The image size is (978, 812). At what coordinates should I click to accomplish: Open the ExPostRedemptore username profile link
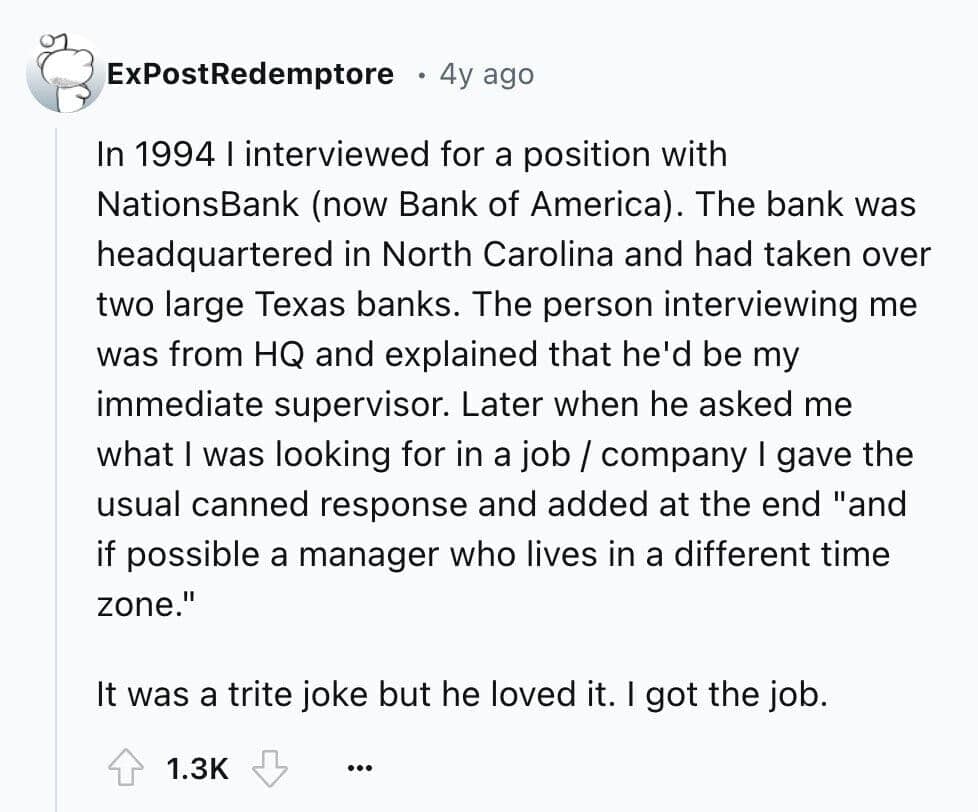point(250,74)
